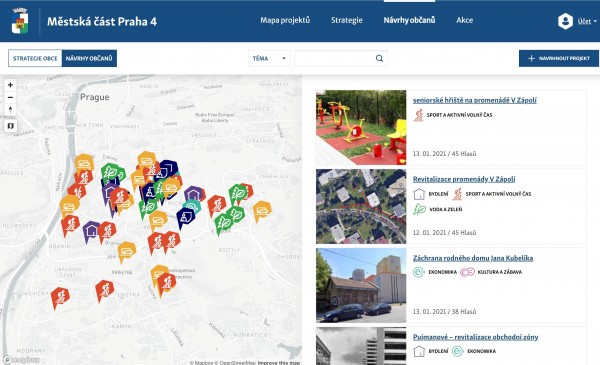Open Strategie menu item
This screenshot has height=365, width=600.
pos(347,20)
